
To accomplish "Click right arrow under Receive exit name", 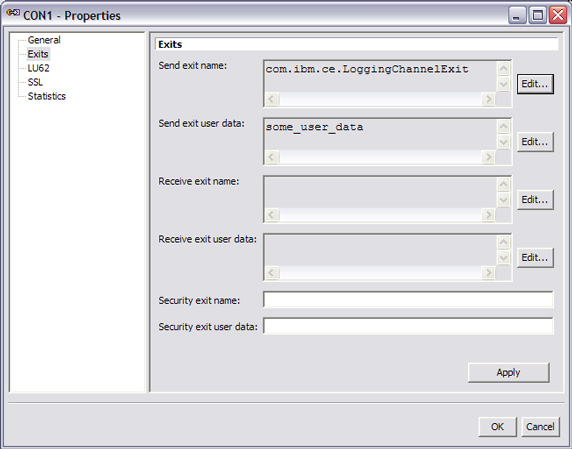I will [488, 215].
